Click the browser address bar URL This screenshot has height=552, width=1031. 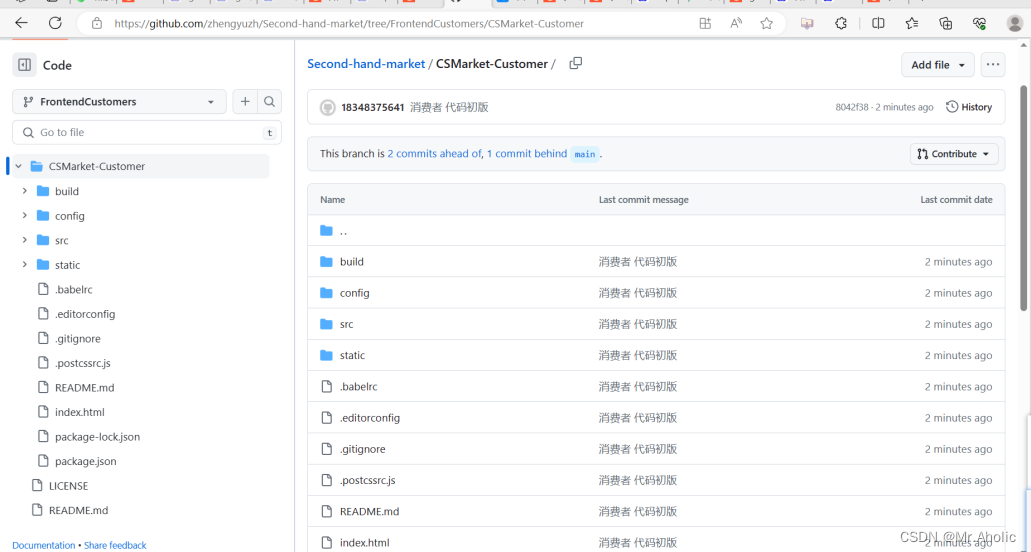point(349,24)
